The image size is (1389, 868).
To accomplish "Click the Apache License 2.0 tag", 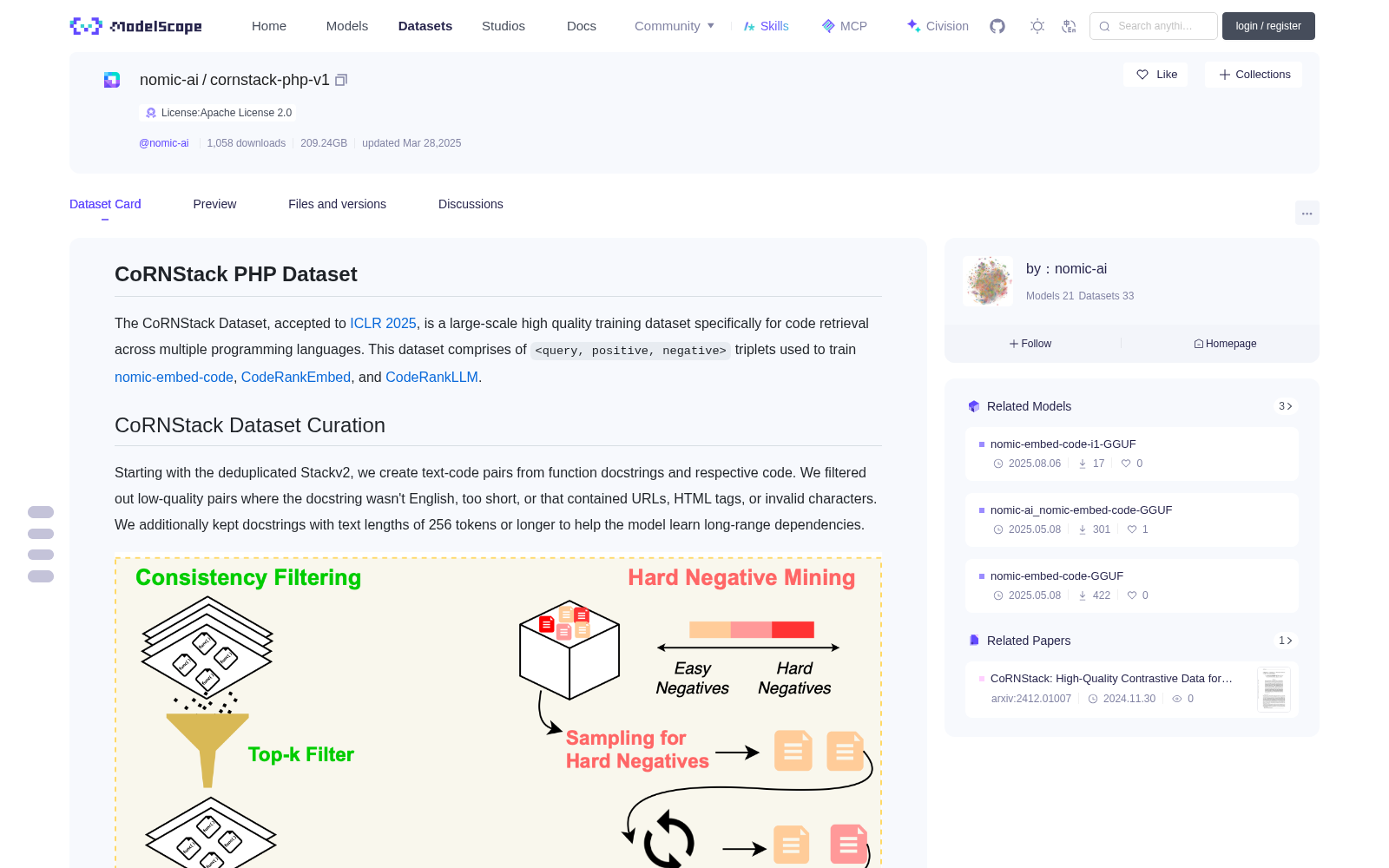I will point(218,113).
